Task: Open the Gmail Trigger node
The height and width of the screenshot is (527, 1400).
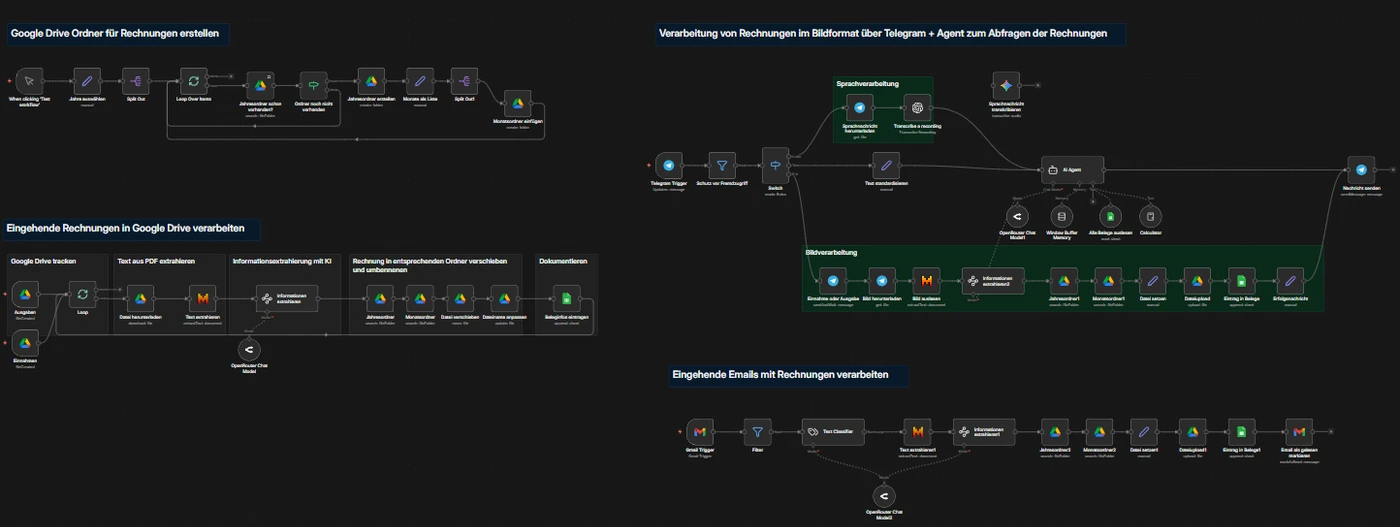Action: pos(700,432)
